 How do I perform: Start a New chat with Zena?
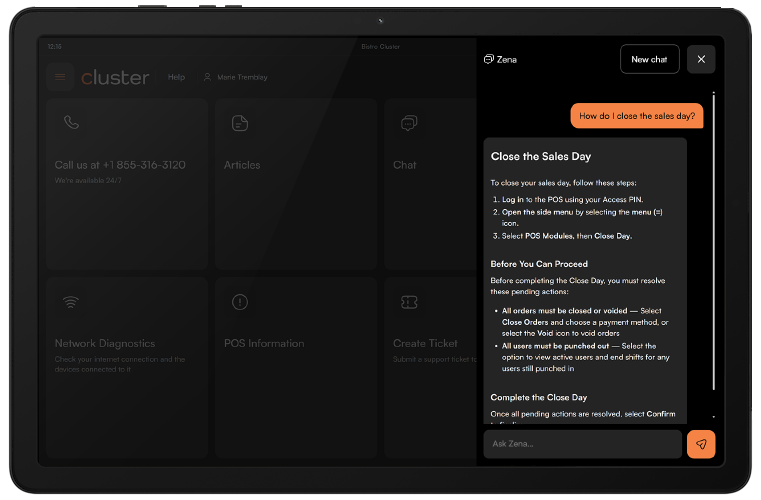649,59
